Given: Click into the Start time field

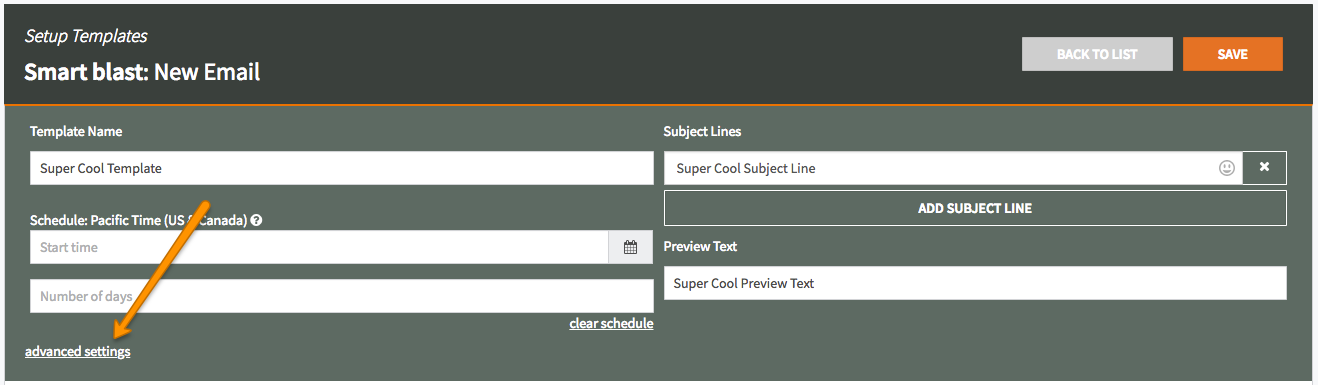Looking at the screenshot, I should 319,247.
